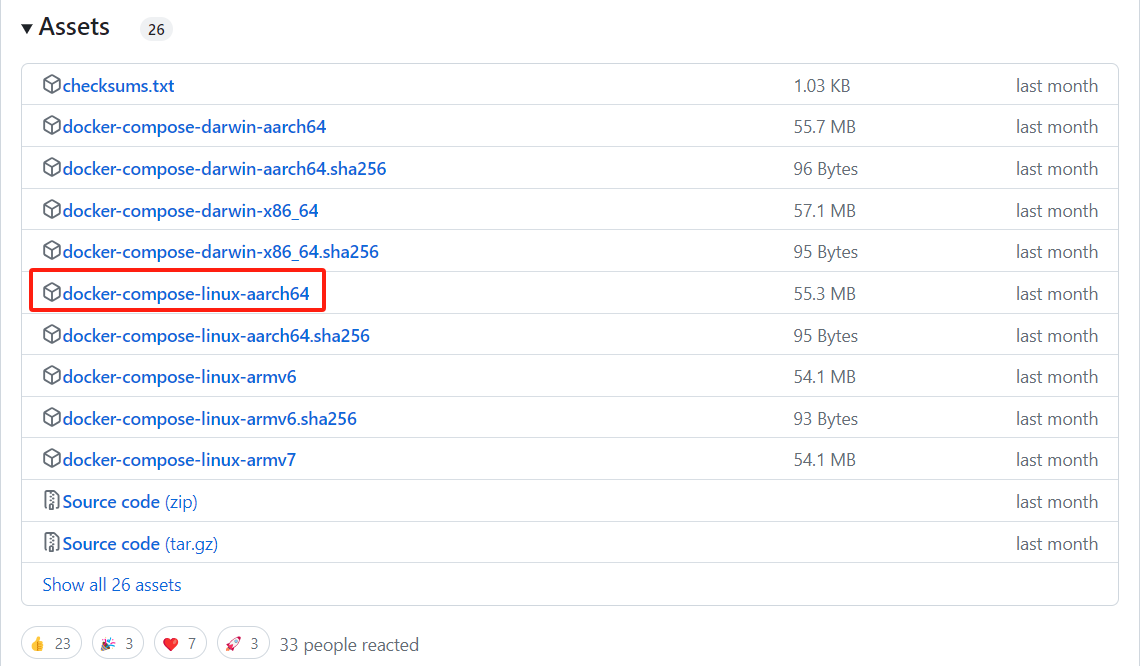The height and width of the screenshot is (666, 1145).
Task: Click the 55.3 MB file size
Action: click(x=824, y=294)
